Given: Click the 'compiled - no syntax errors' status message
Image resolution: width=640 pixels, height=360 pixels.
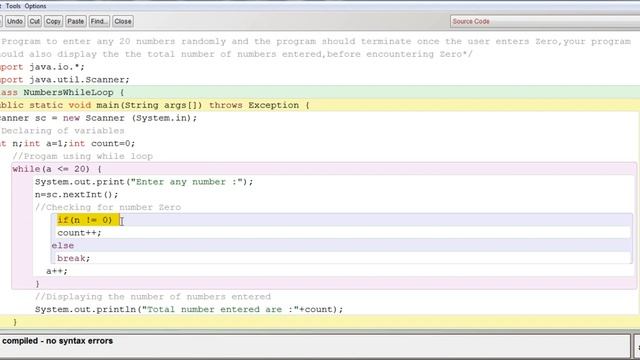Looking at the screenshot, I should click(58, 341).
